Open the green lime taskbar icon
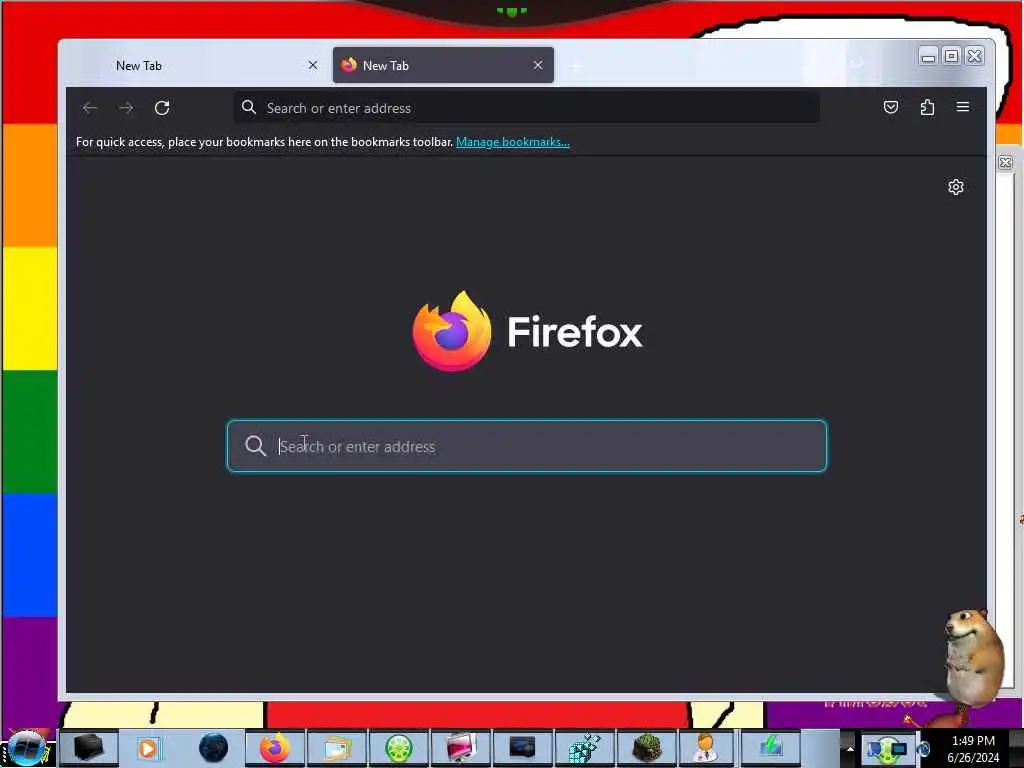 (x=398, y=748)
